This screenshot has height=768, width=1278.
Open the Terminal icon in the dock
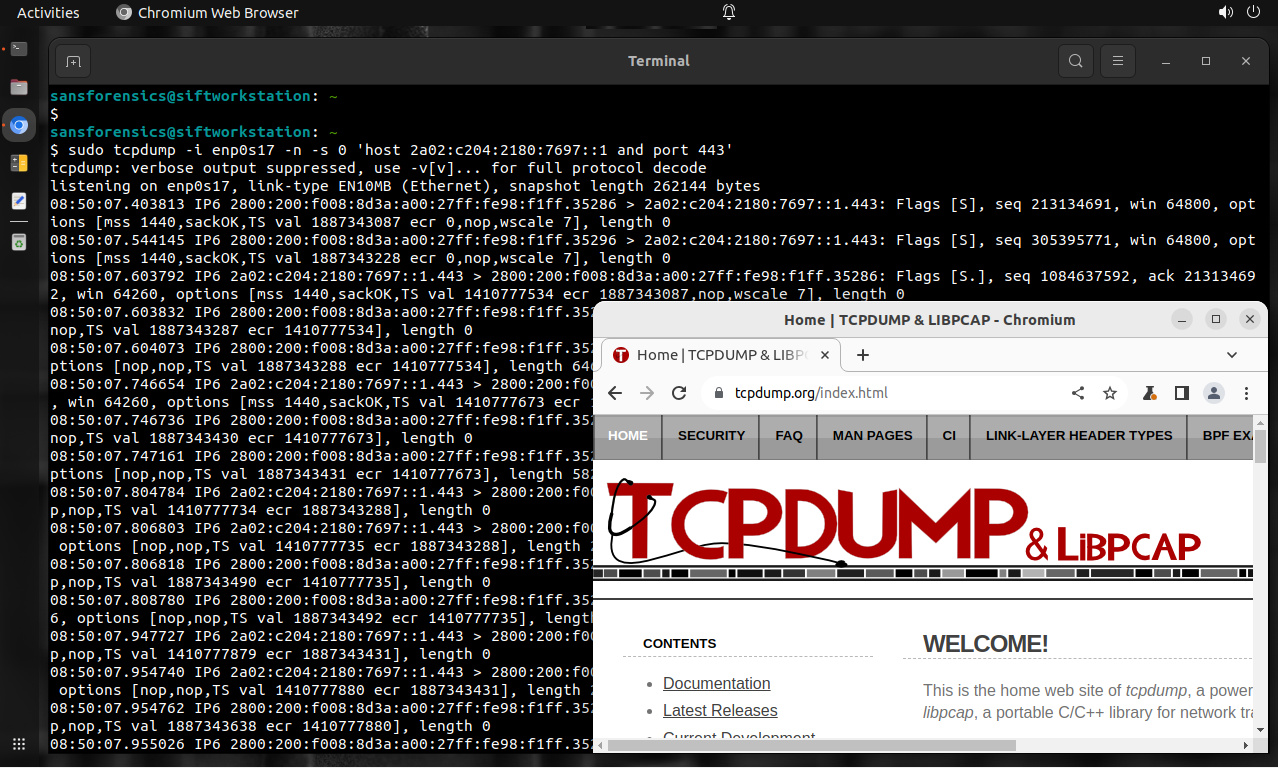[x=19, y=48]
